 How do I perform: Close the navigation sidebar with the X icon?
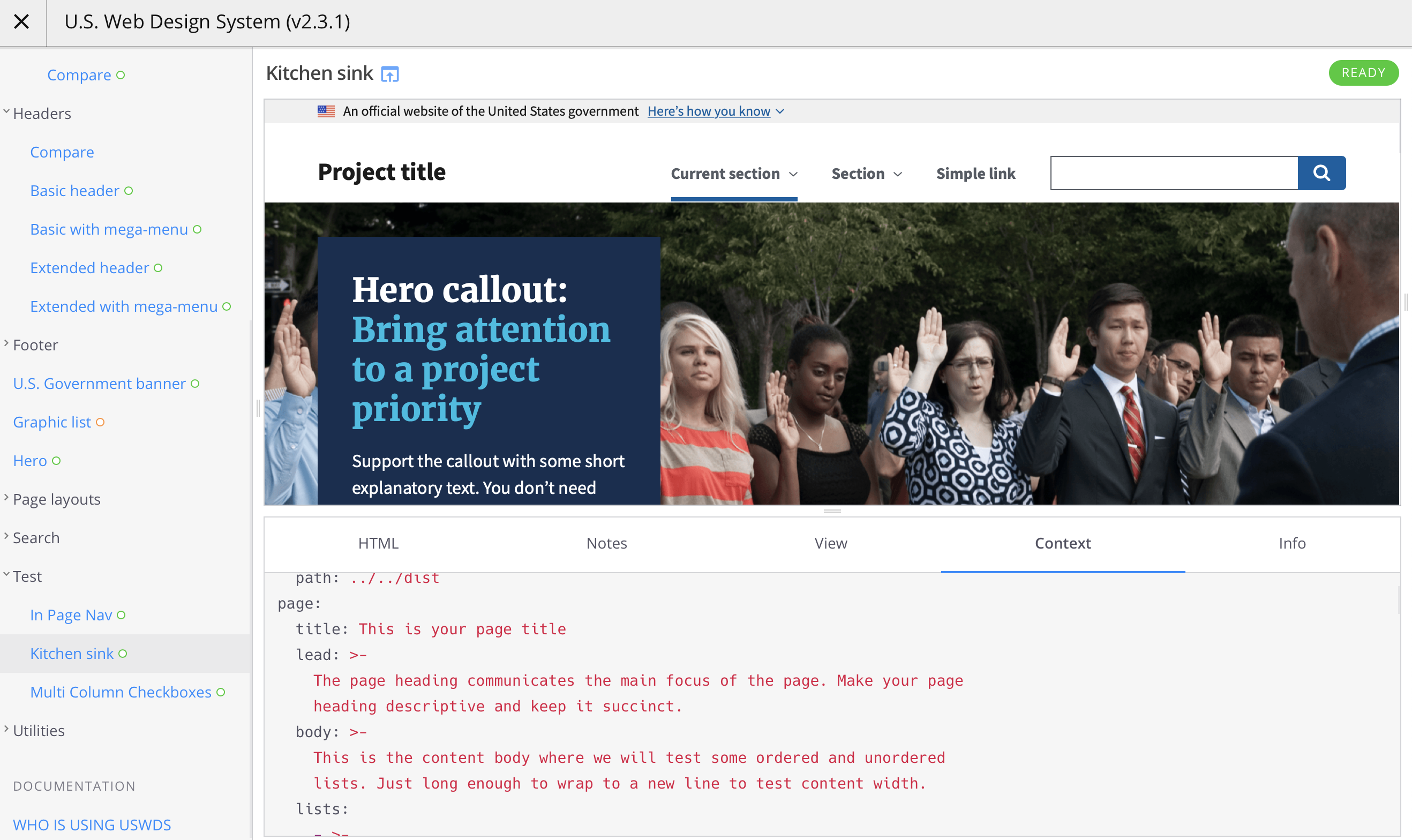pos(21,21)
